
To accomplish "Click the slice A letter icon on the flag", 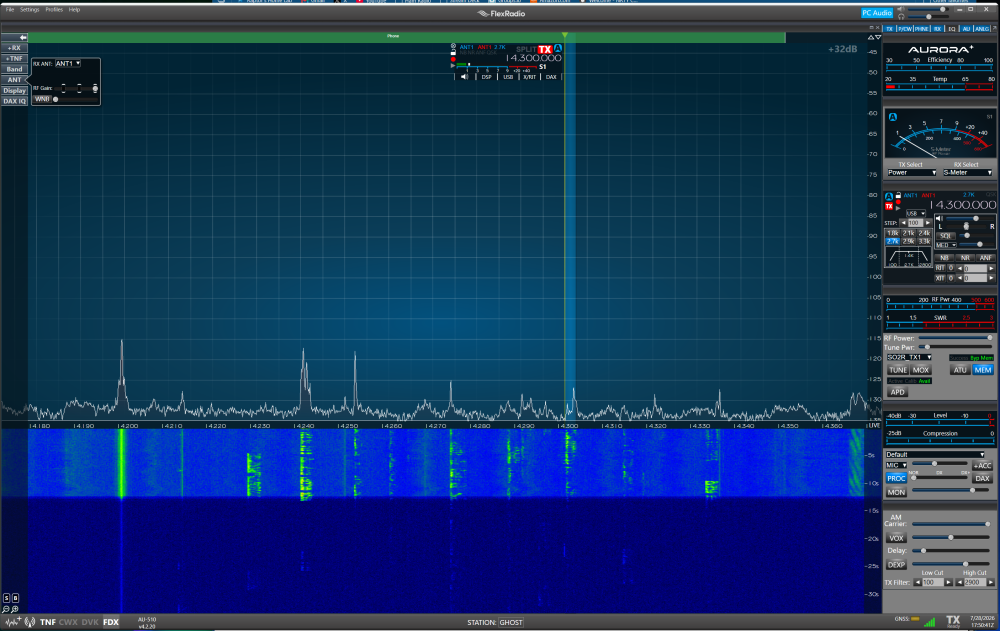I will point(558,48).
